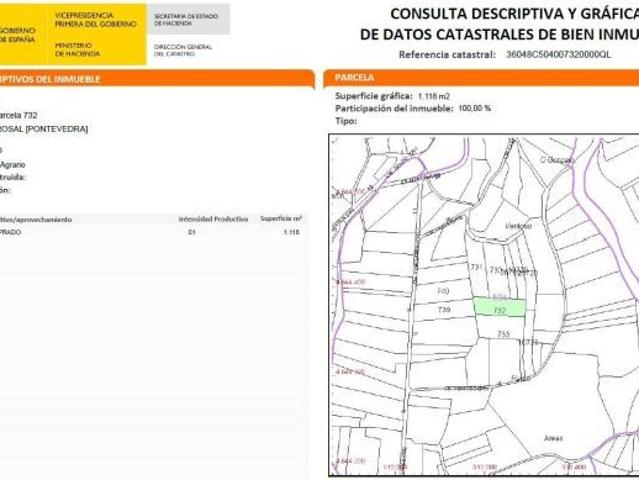The height and width of the screenshot is (480, 639).
Task: Click the 'ROSAL [PONTEVEDRA]' municipality line
Action: (44, 129)
